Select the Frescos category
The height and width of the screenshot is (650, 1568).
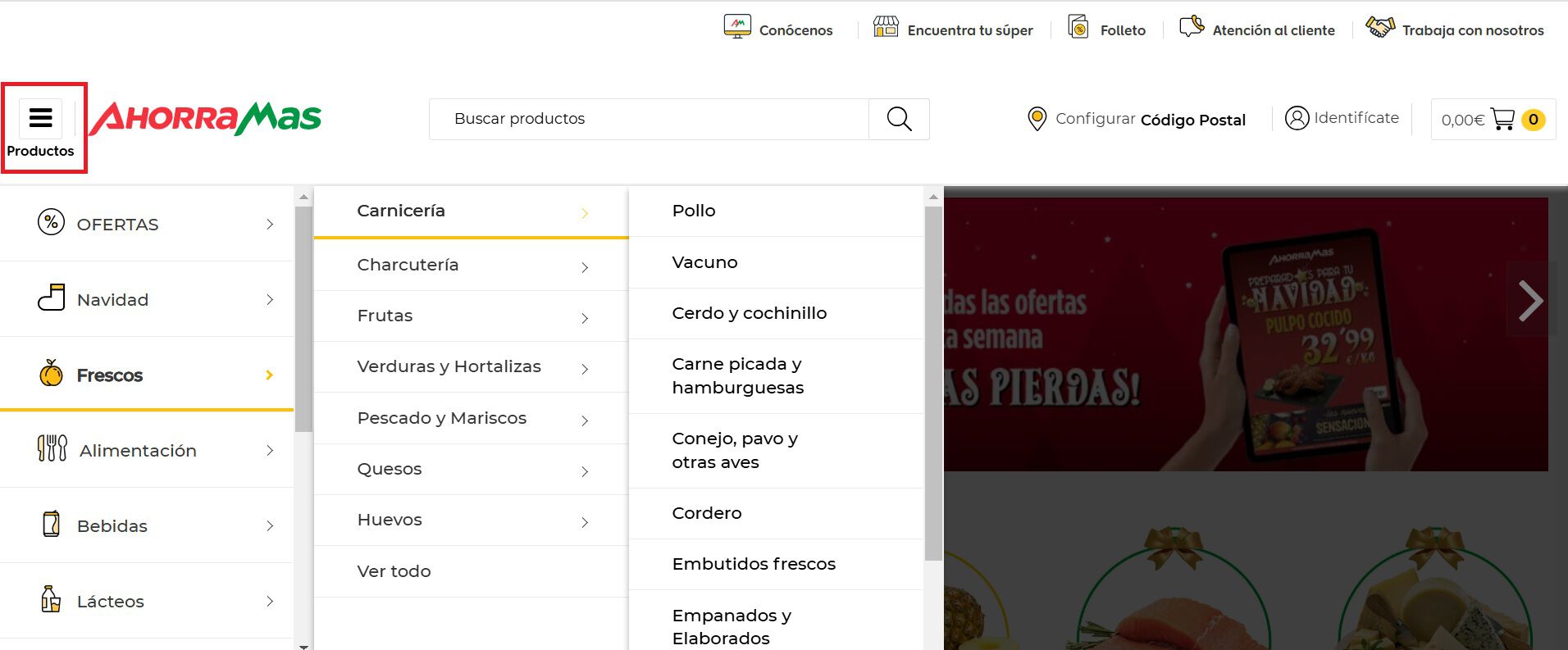click(147, 375)
